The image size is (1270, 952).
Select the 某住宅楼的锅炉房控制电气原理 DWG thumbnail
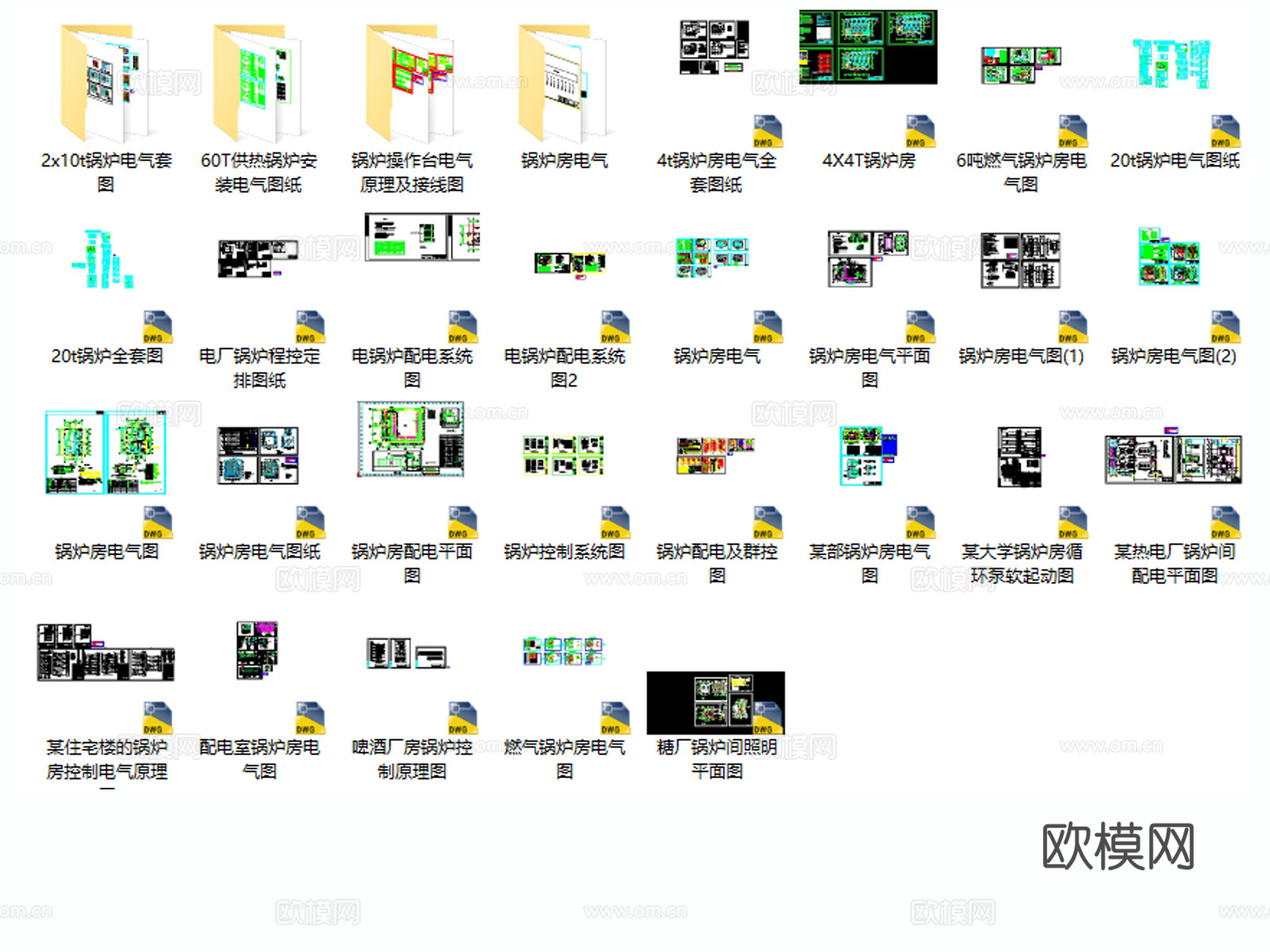(106, 652)
